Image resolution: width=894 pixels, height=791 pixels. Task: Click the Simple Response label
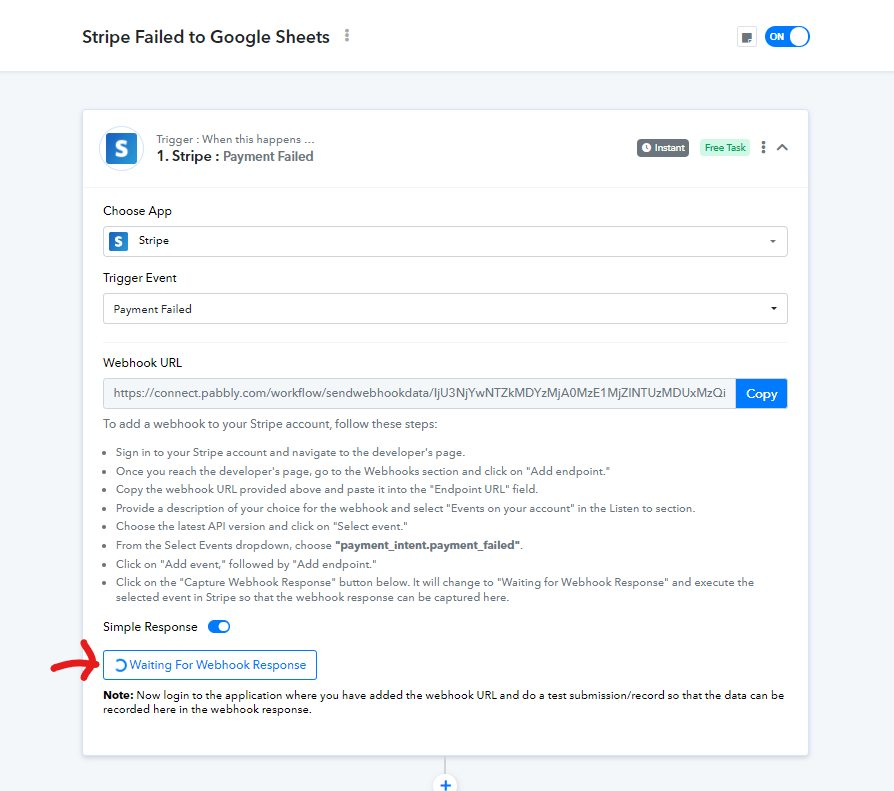pyautogui.click(x=151, y=627)
